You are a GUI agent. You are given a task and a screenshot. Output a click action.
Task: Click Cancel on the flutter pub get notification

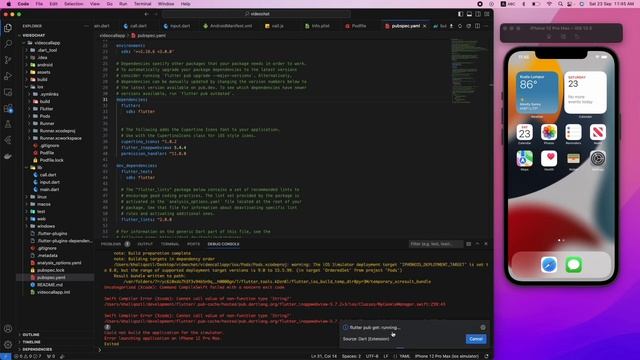pyautogui.click(x=476, y=339)
